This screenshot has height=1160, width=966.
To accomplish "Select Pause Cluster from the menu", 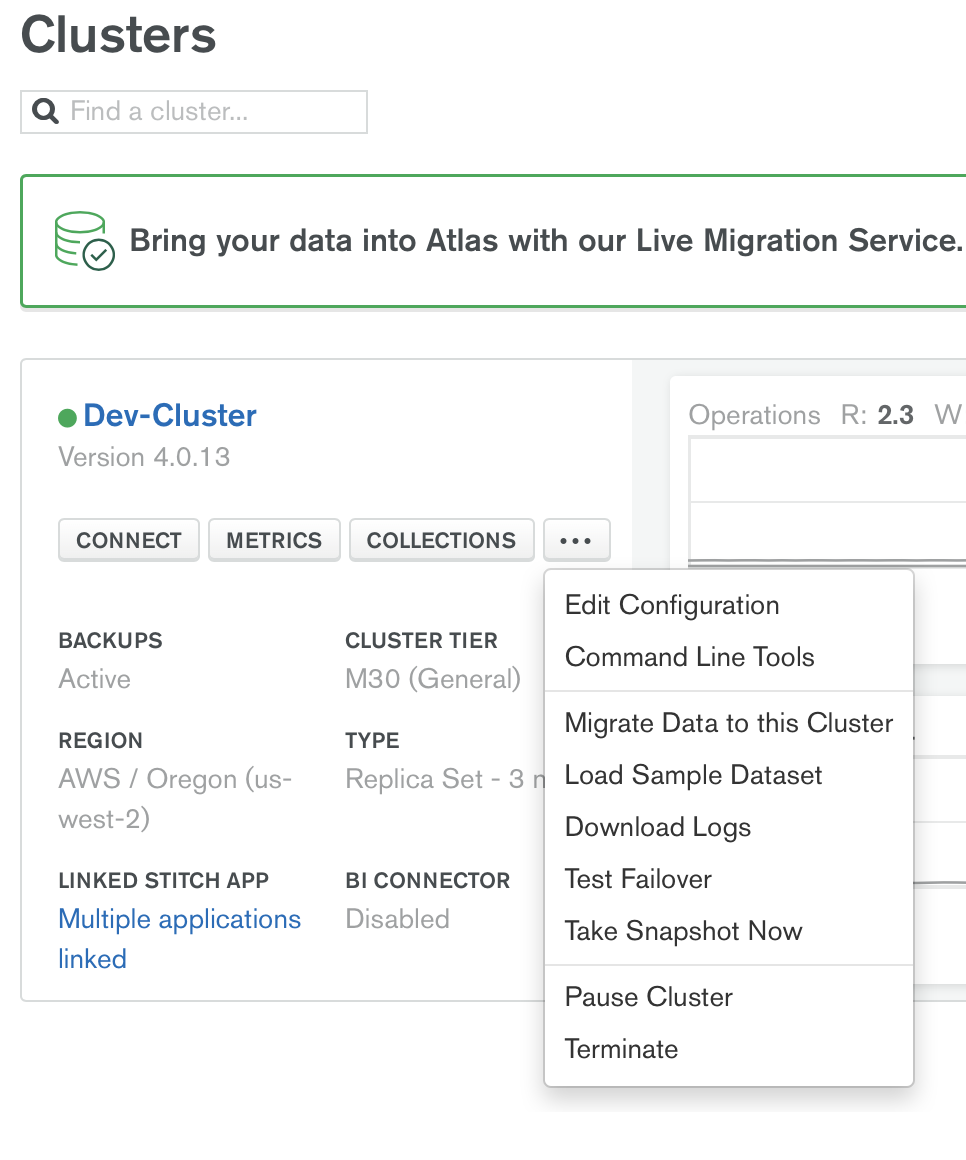I will [648, 997].
